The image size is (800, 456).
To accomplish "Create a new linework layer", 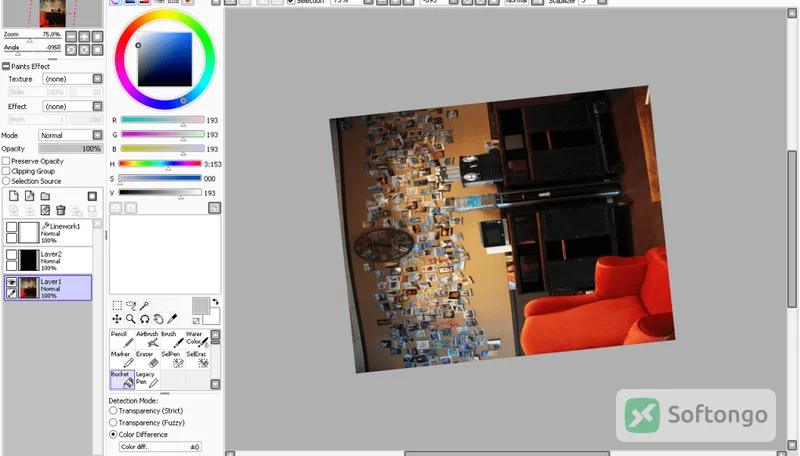I will coord(30,196).
